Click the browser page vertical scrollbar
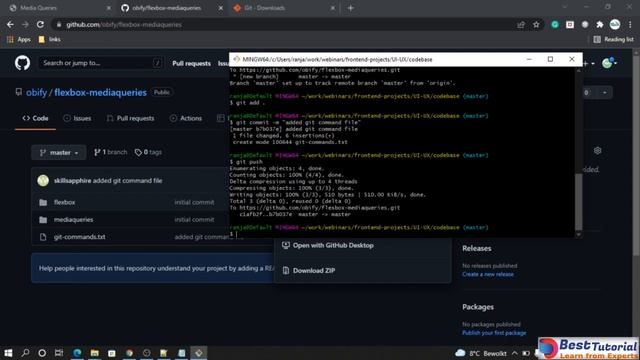 (636, 155)
